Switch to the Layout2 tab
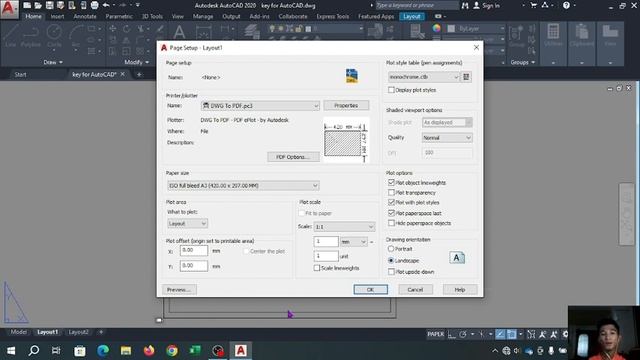Viewport: 640px width, 360px height. tap(78, 332)
